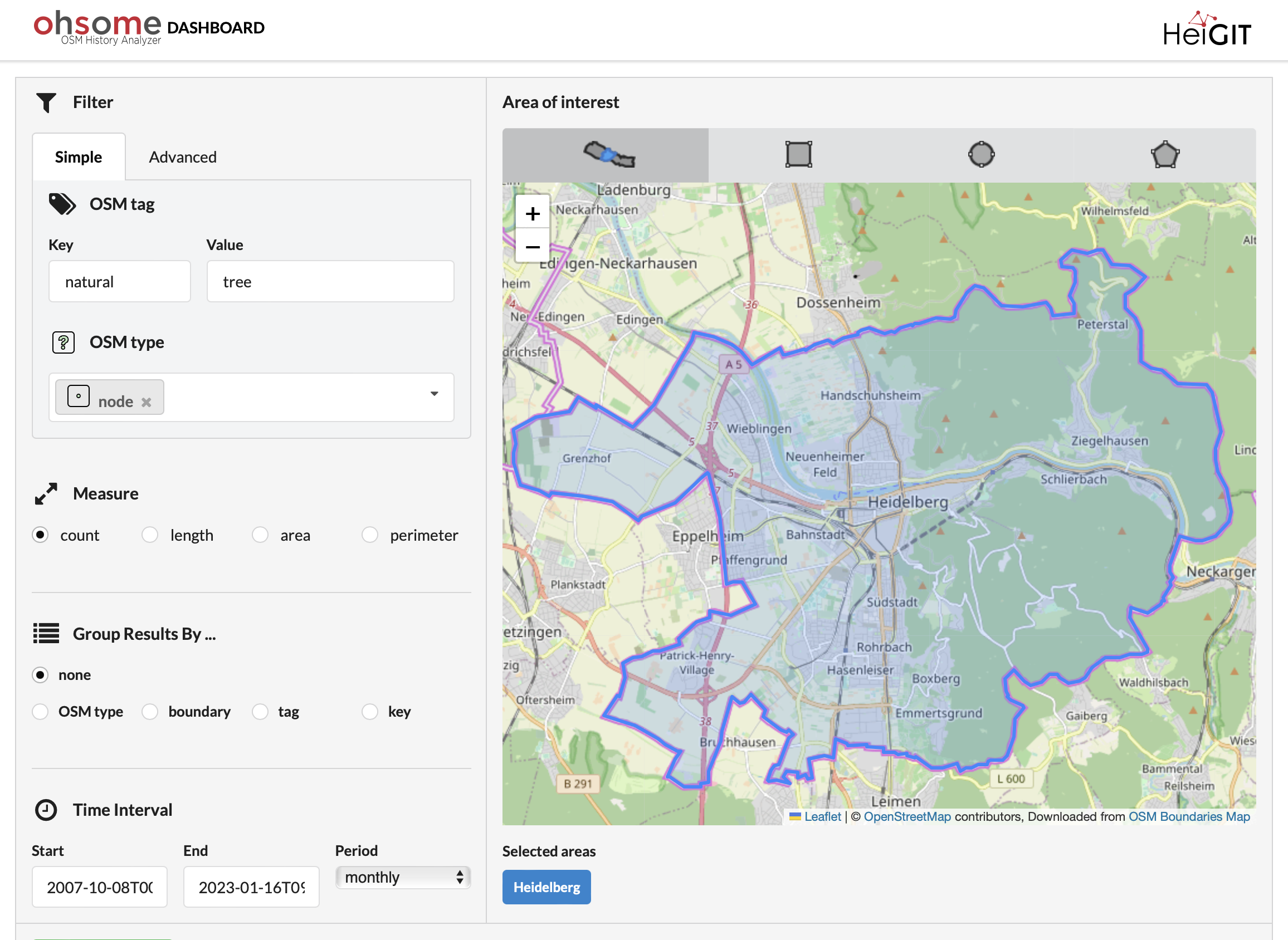Image resolution: width=1288 pixels, height=940 pixels.
Task: Expand the OSM type dropdown arrow
Action: (x=435, y=394)
